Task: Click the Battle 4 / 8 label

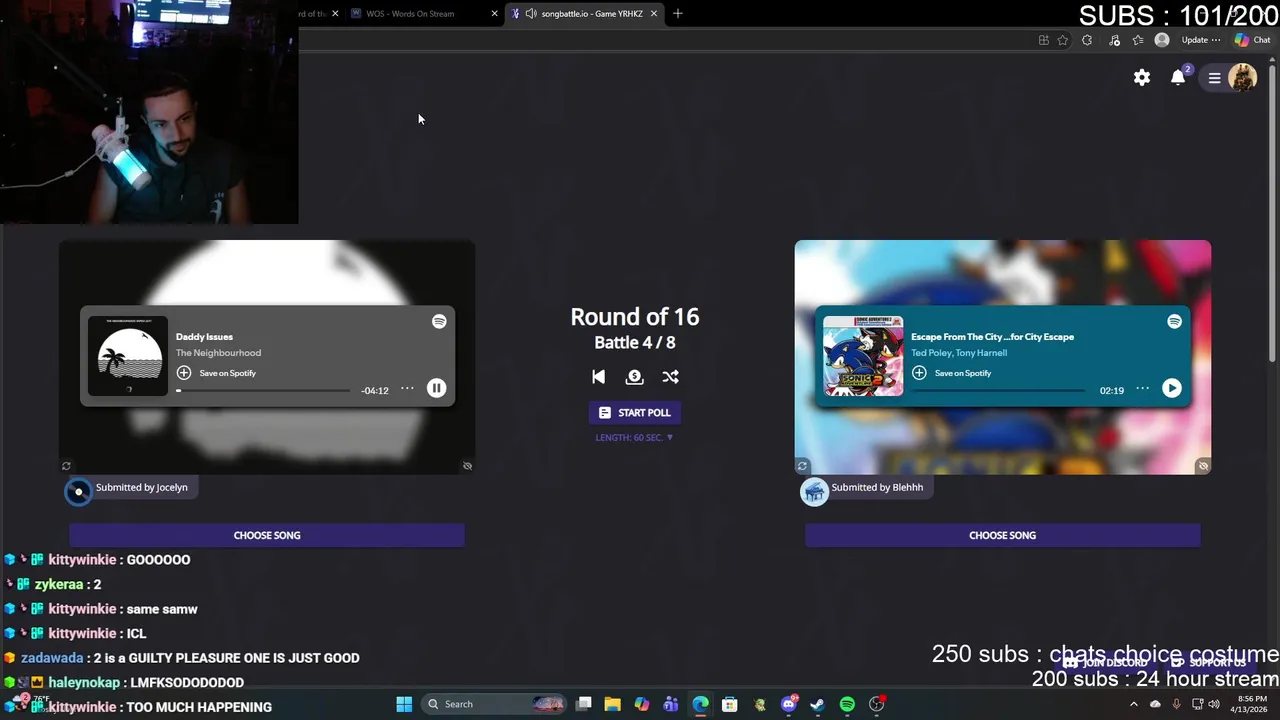Action: click(x=634, y=343)
